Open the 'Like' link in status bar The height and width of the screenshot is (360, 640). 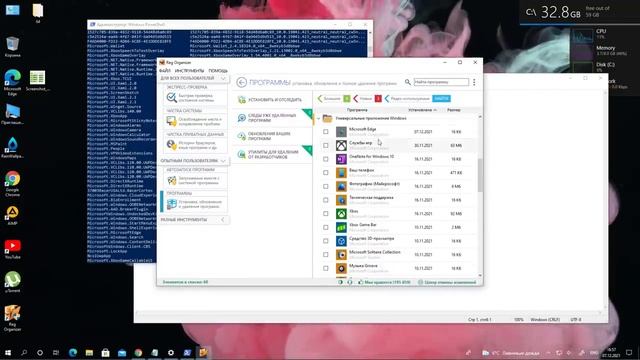click(x=387, y=282)
